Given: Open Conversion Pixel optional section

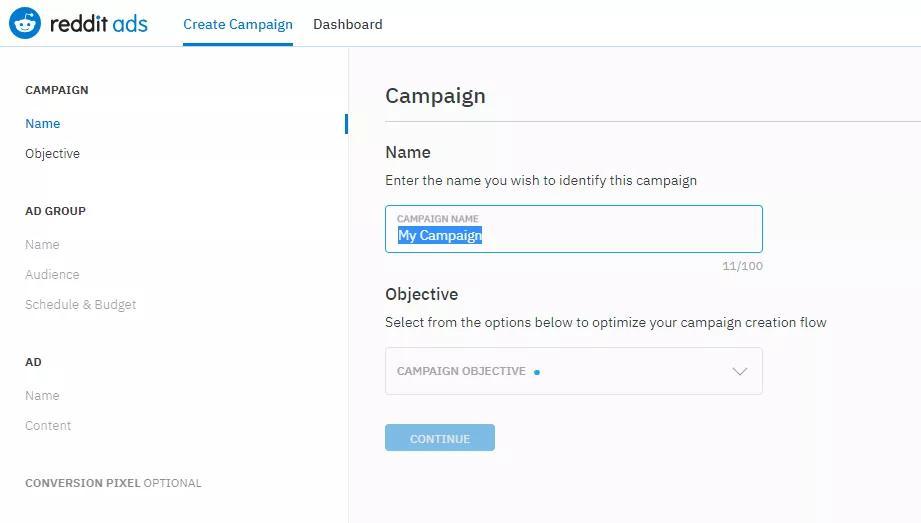Looking at the screenshot, I should coord(113,483).
